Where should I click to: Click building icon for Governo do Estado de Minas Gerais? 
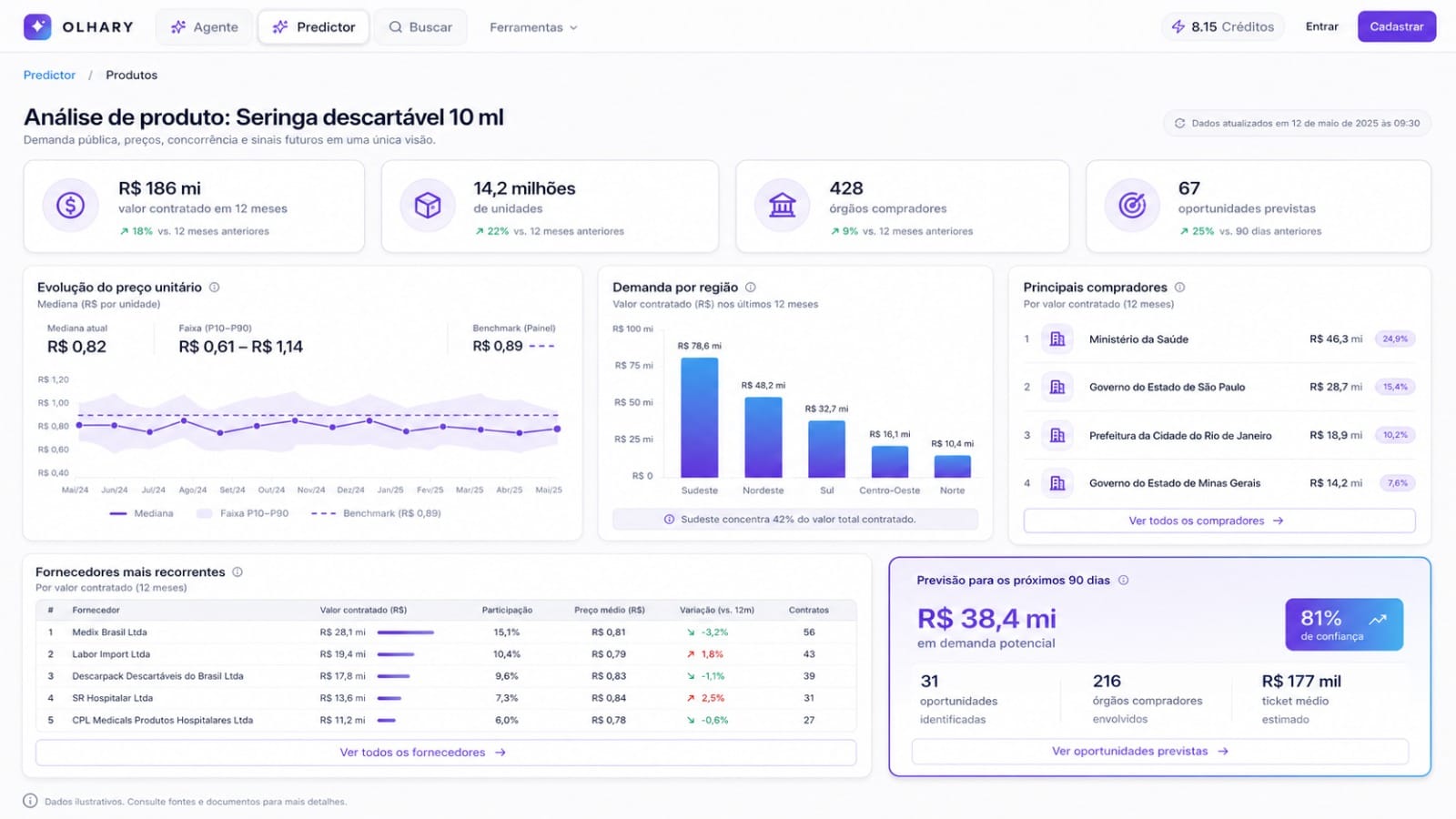tap(1057, 483)
